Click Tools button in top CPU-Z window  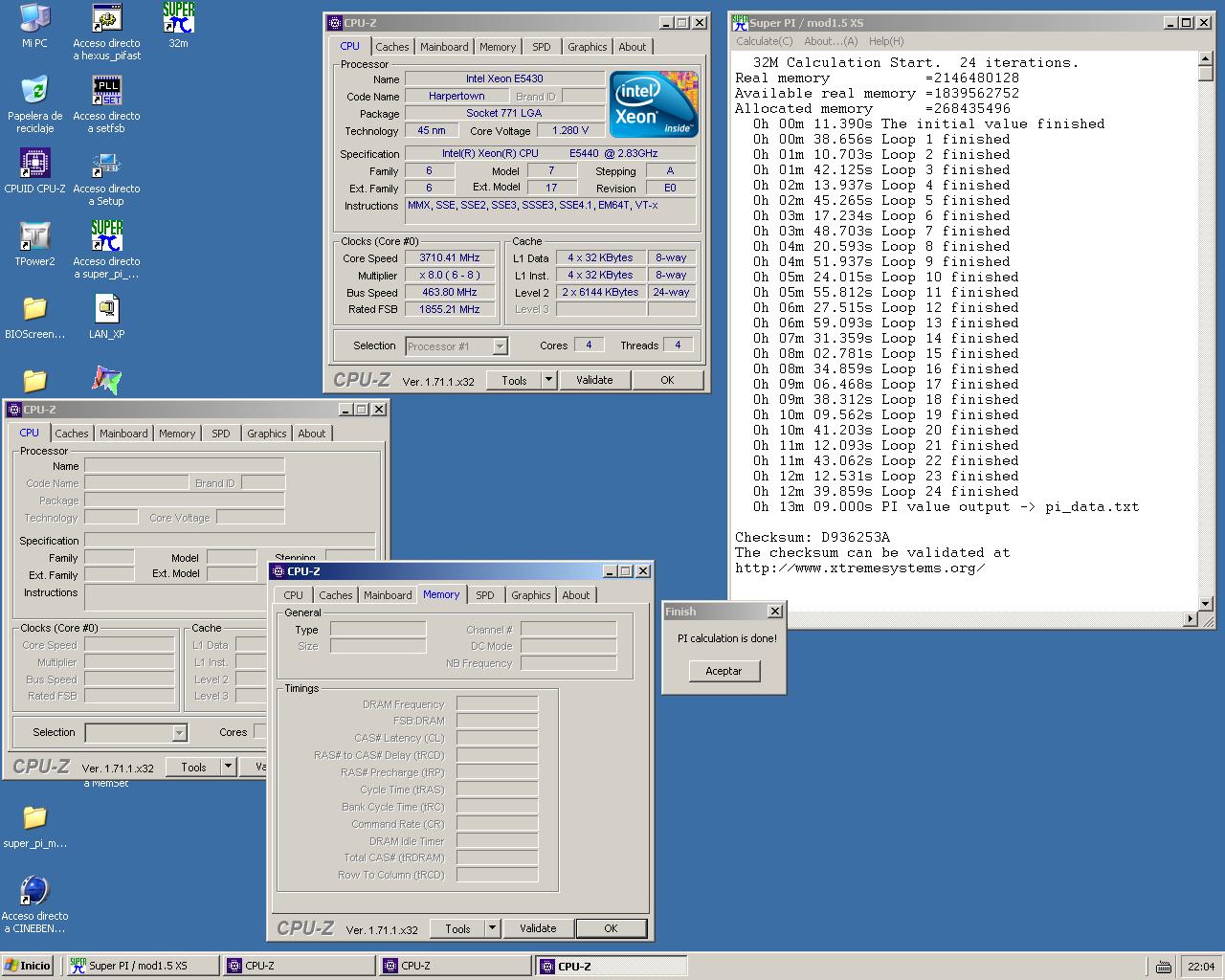click(514, 380)
